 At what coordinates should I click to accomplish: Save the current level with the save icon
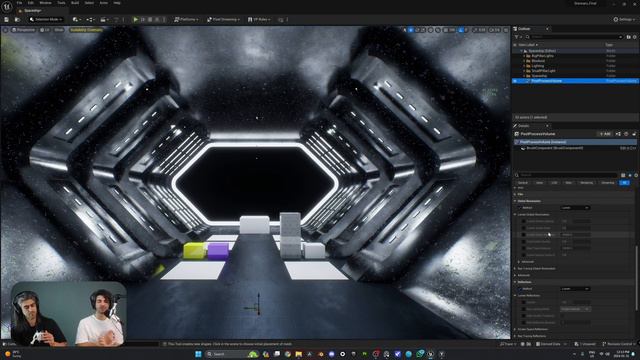(7, 20)
